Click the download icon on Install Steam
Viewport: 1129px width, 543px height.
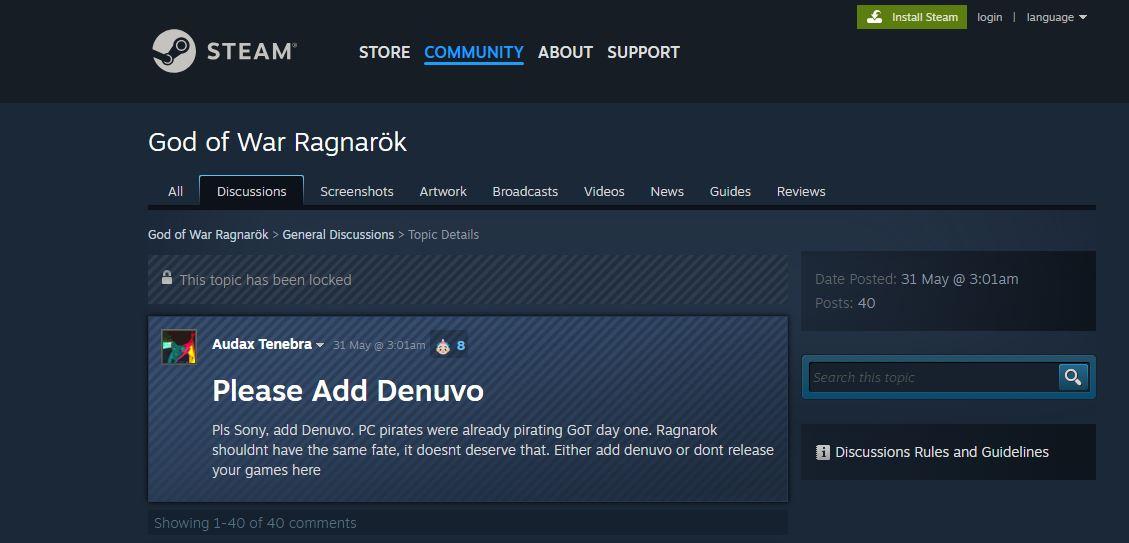tap(875, 17)
